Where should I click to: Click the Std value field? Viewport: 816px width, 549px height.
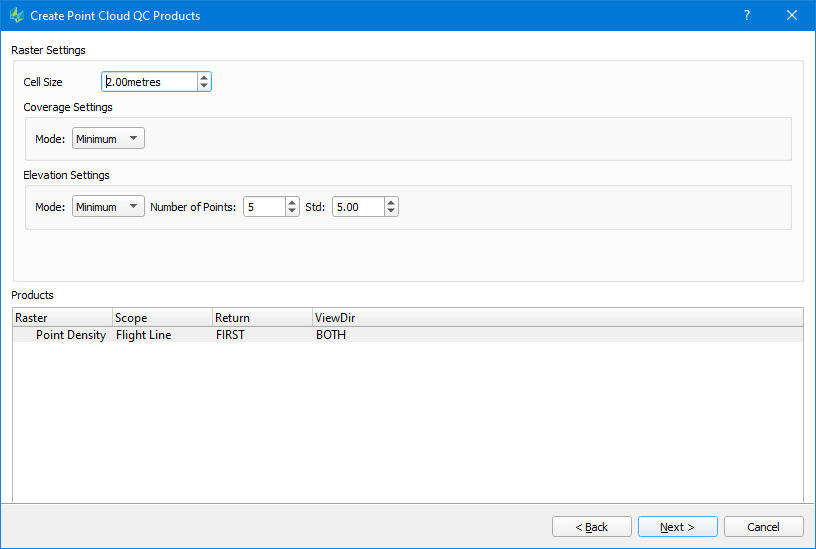357,207
